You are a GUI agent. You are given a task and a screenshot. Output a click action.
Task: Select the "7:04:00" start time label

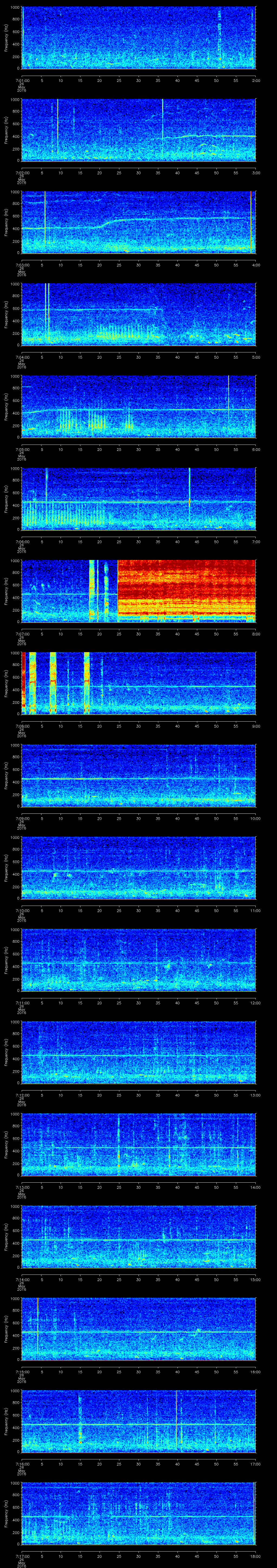pos(22,357)
